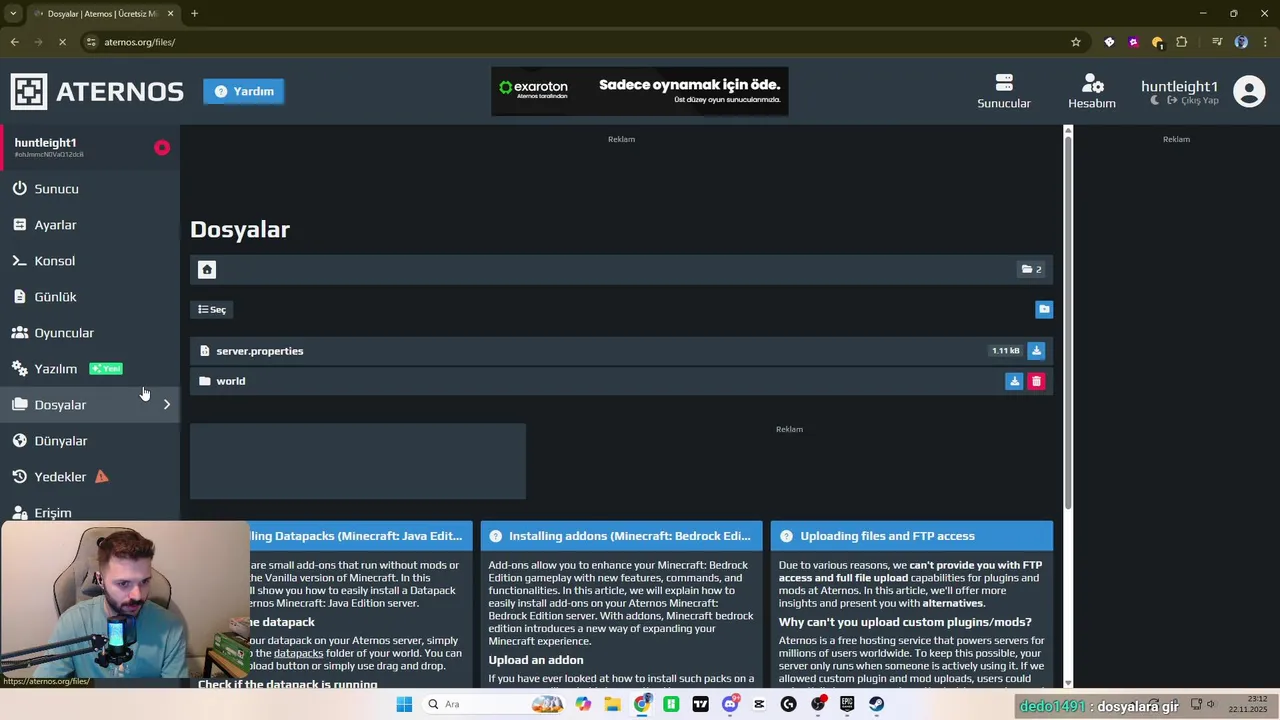Stop loading the page

[62, 42]
